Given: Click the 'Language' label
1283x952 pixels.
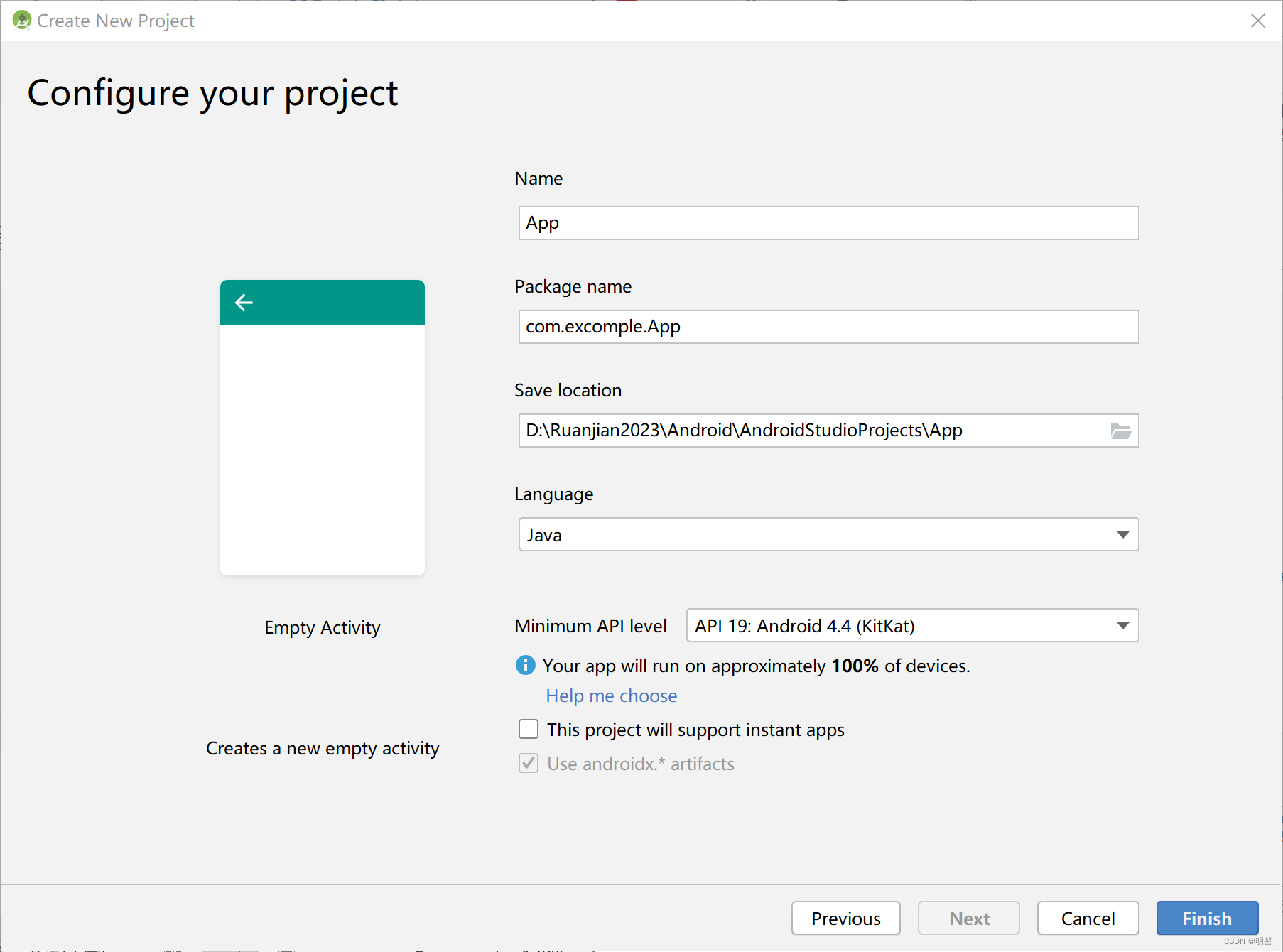Looking at the screenshot, I should pos(553,494).
